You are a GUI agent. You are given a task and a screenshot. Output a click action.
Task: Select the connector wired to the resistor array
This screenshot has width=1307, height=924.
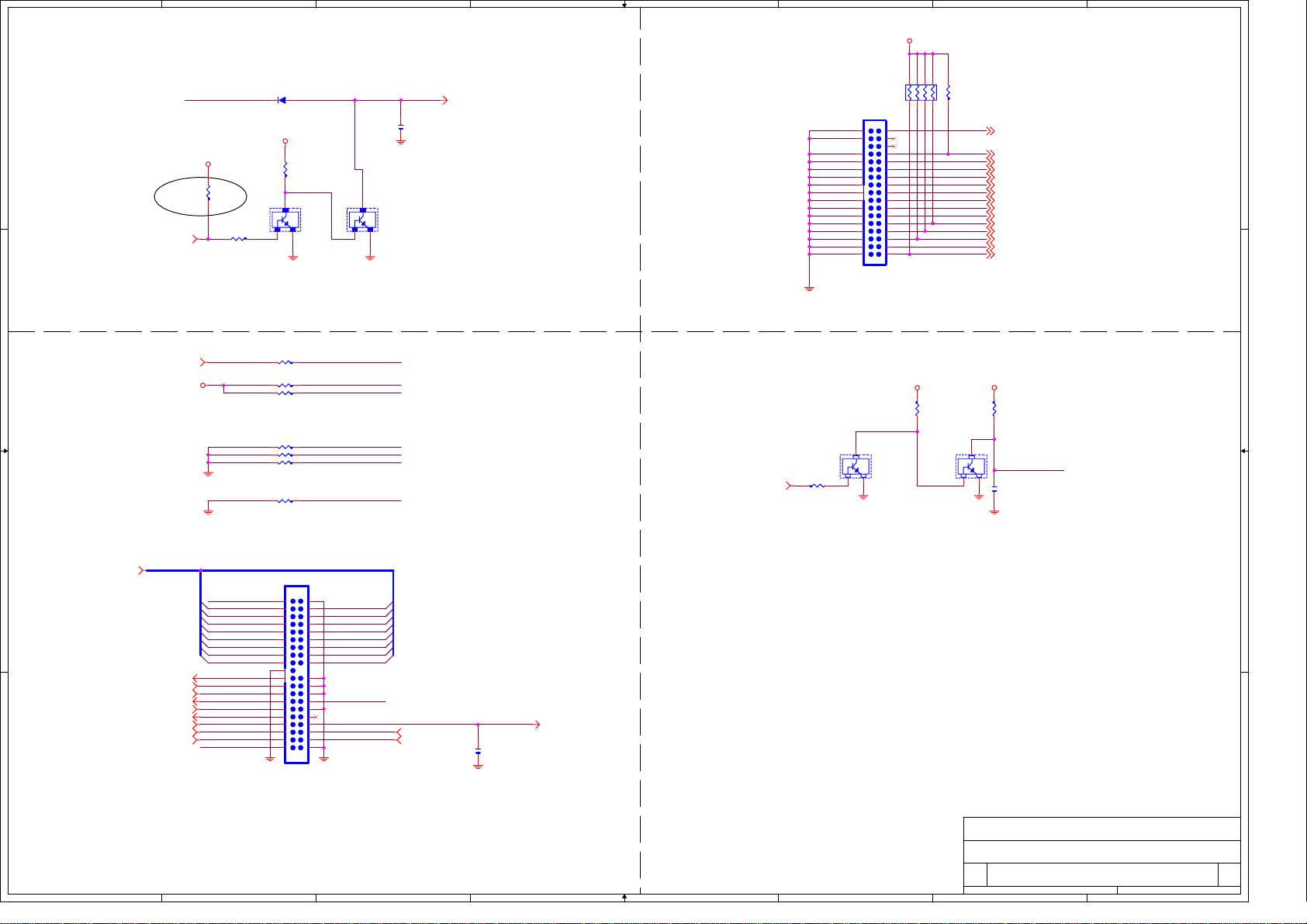pyautogui.click(x=875, y=192)
